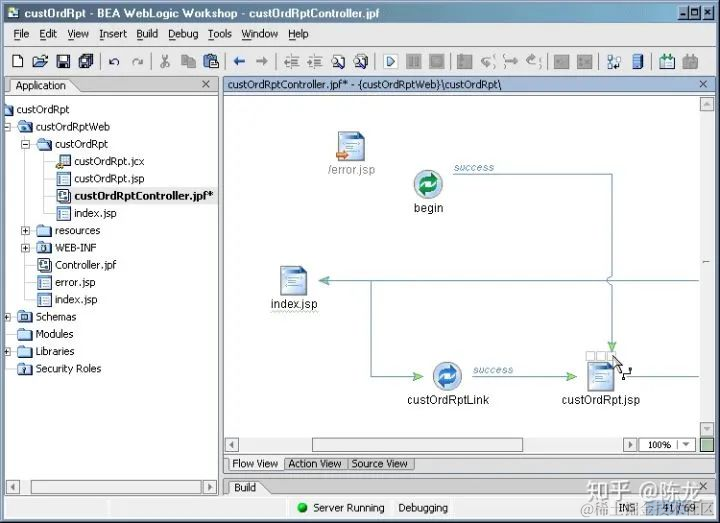This screenshot has height=523, width=720.
Task: Open the Insert menu
Action: (x=113, y=34)
